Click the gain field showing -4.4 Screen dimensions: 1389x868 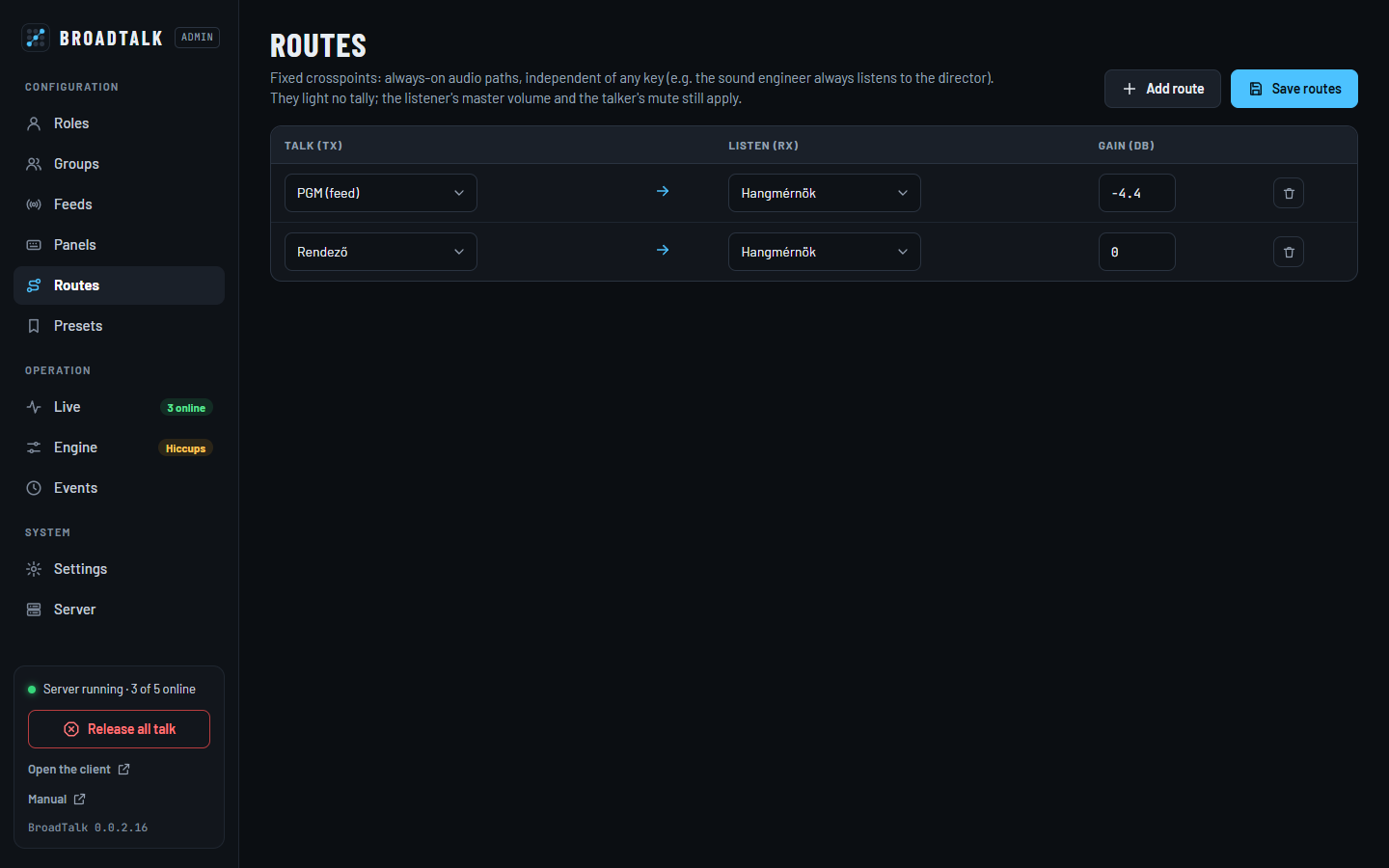1137,193
